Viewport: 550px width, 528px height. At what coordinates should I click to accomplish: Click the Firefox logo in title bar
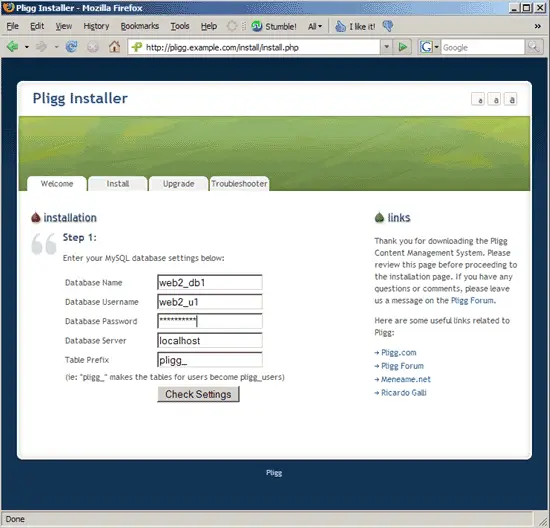point(8,7)
